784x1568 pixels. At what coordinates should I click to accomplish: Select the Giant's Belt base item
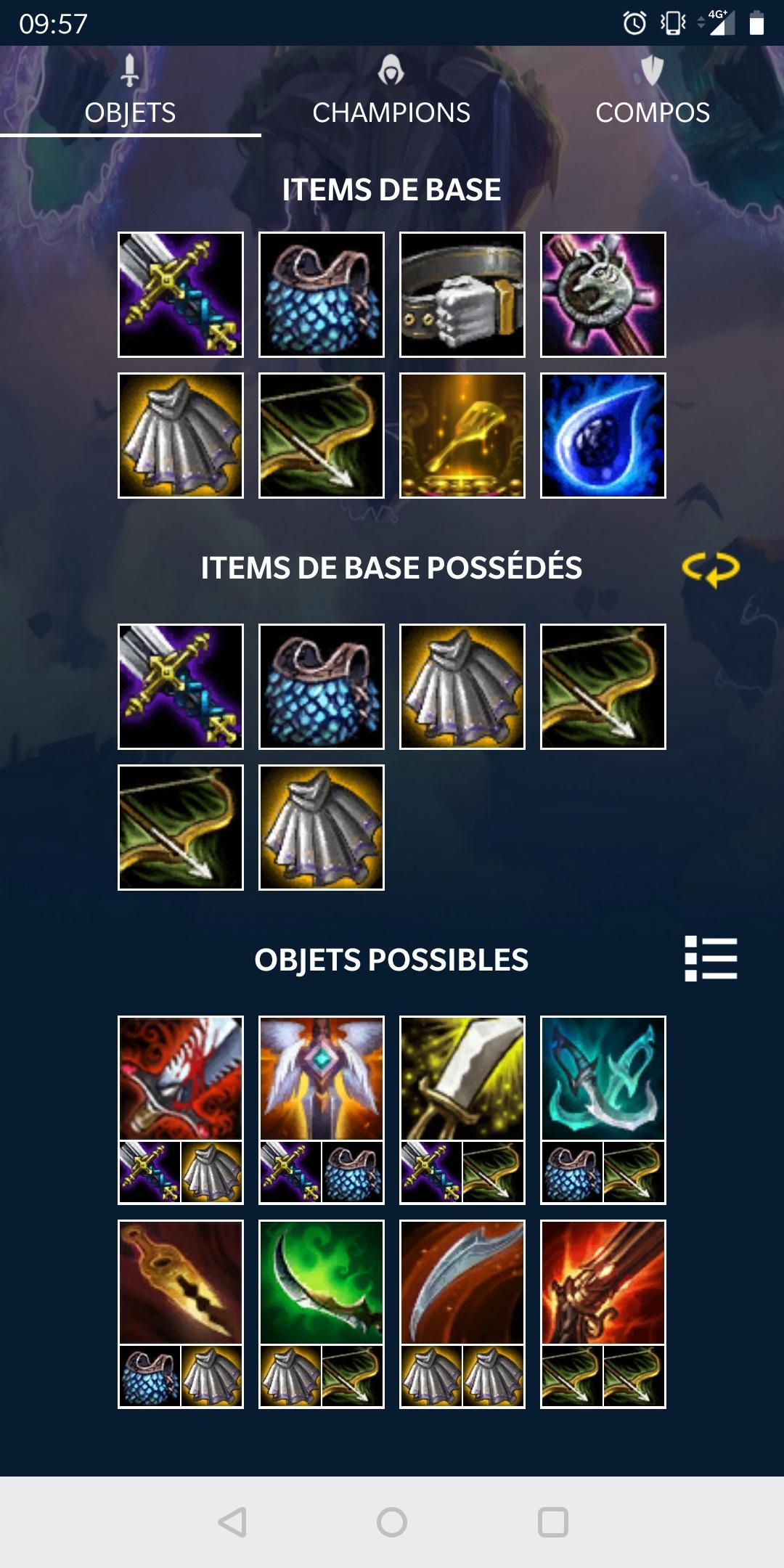(462, 295)
